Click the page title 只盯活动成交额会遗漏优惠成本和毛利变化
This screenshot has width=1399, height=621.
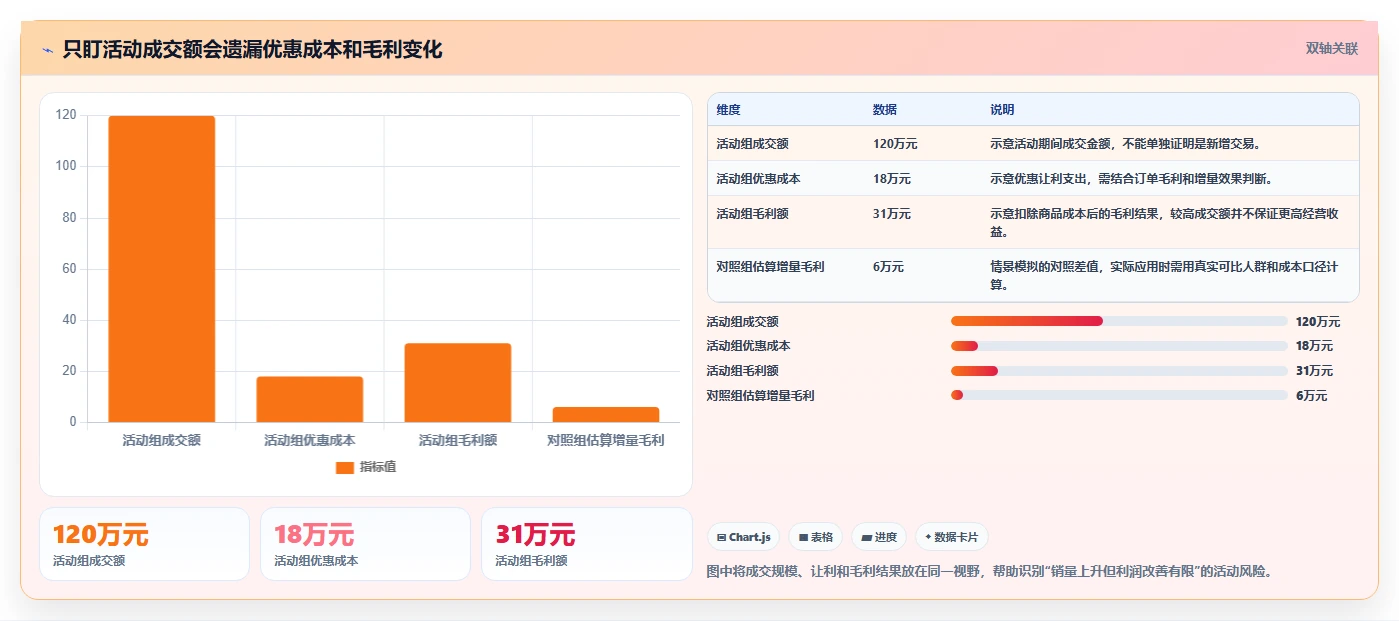click(x=252, y=49)
